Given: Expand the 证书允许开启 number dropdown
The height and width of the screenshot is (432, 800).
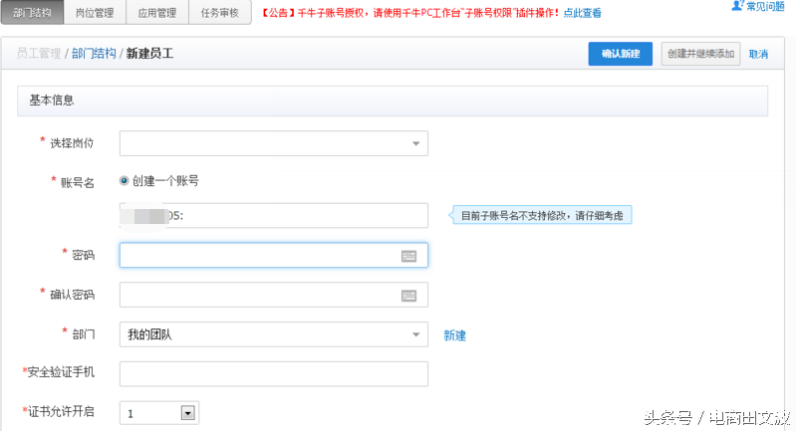Looking at the screenshot, I should (186, 412).
